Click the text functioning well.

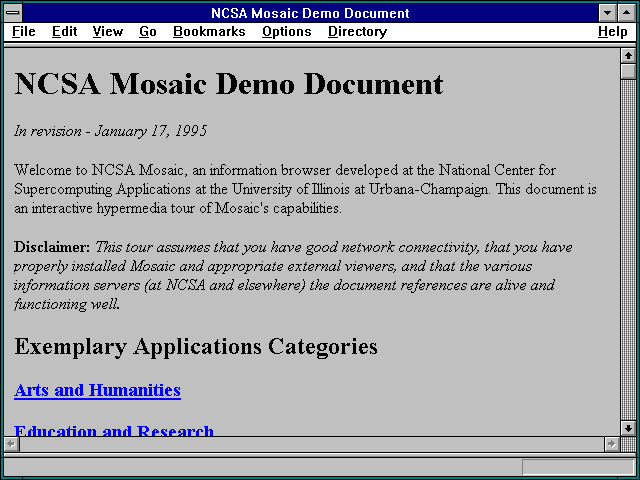[67, 304]
